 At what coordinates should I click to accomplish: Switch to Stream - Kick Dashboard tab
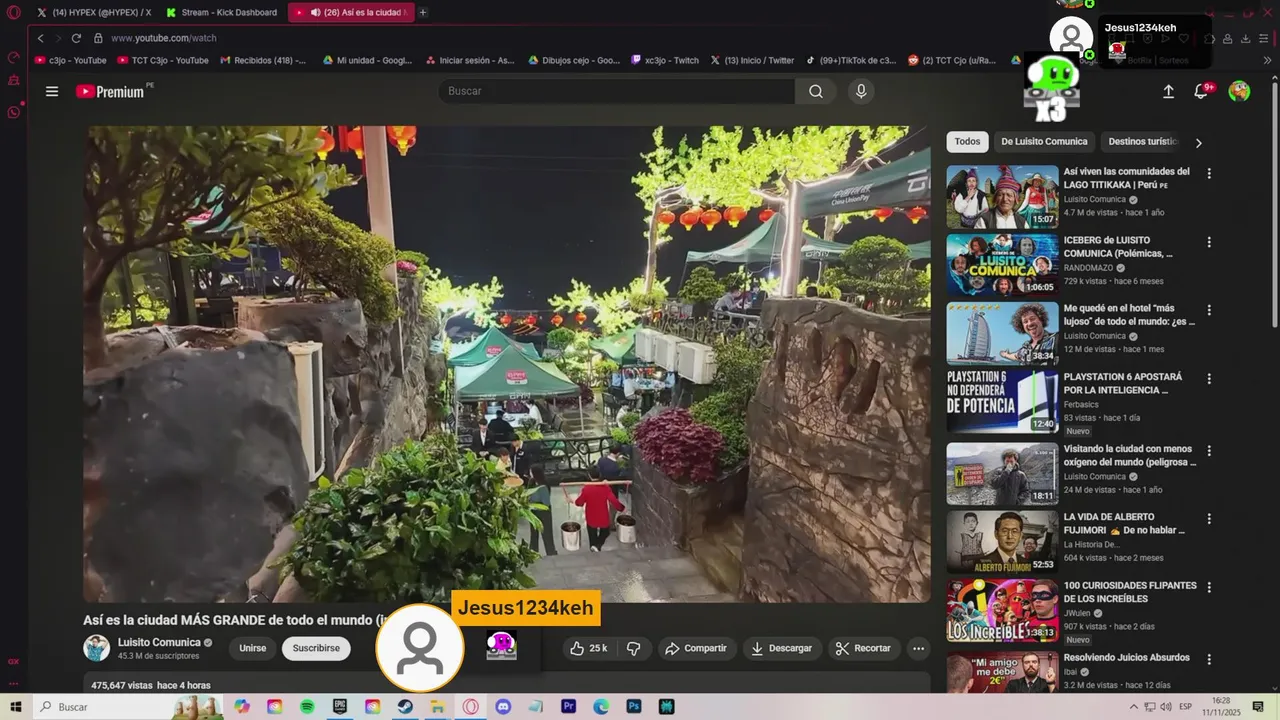tap(222, 12)
